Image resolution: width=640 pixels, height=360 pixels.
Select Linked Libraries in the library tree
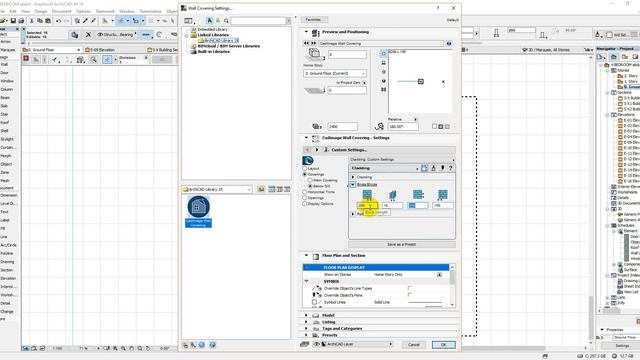[213, 35]
